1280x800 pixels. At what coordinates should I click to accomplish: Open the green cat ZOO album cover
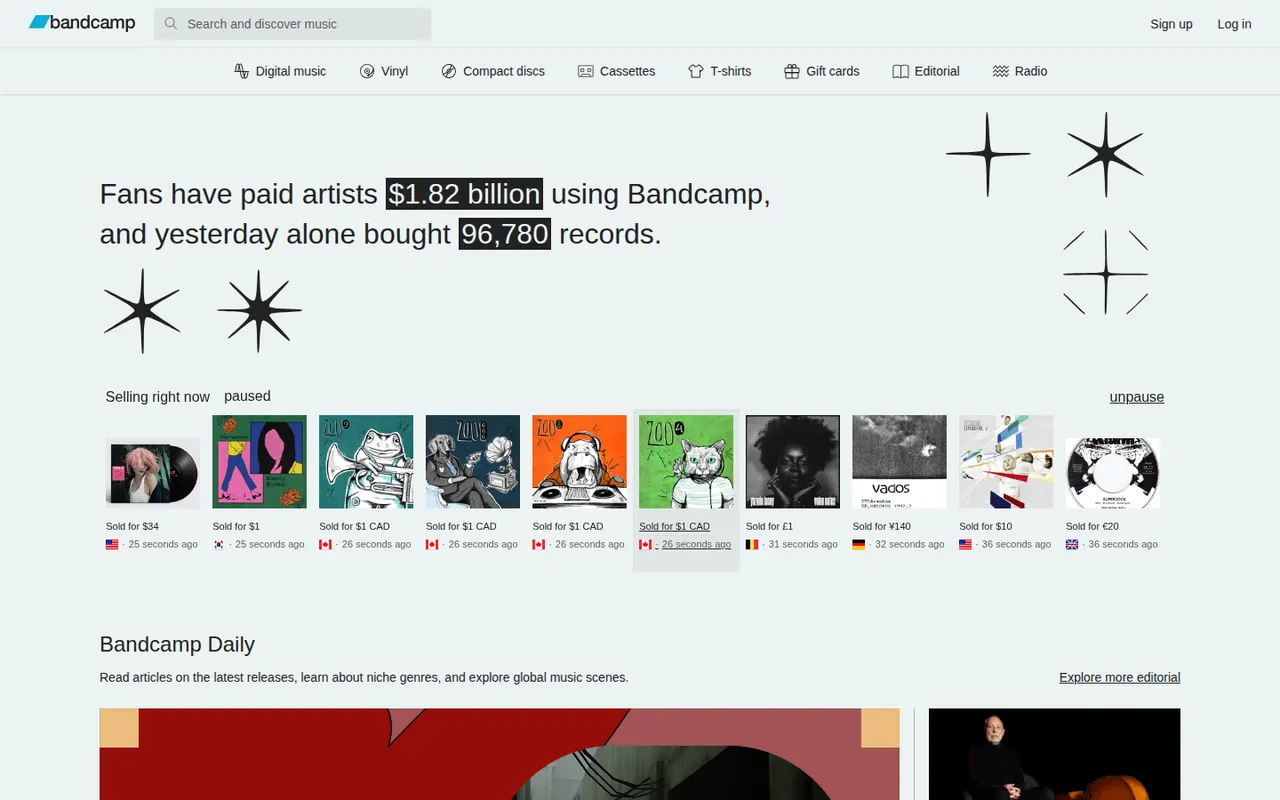coord(686,462)
